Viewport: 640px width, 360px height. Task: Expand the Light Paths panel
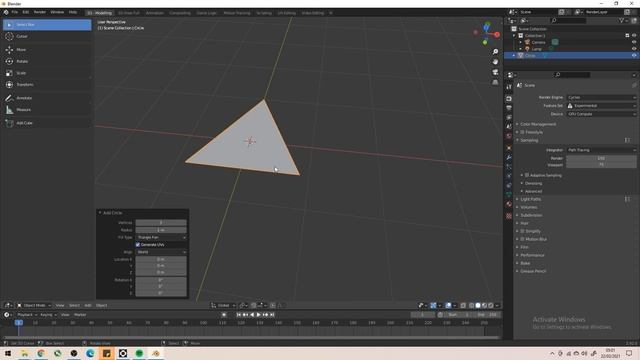(530, 199)
